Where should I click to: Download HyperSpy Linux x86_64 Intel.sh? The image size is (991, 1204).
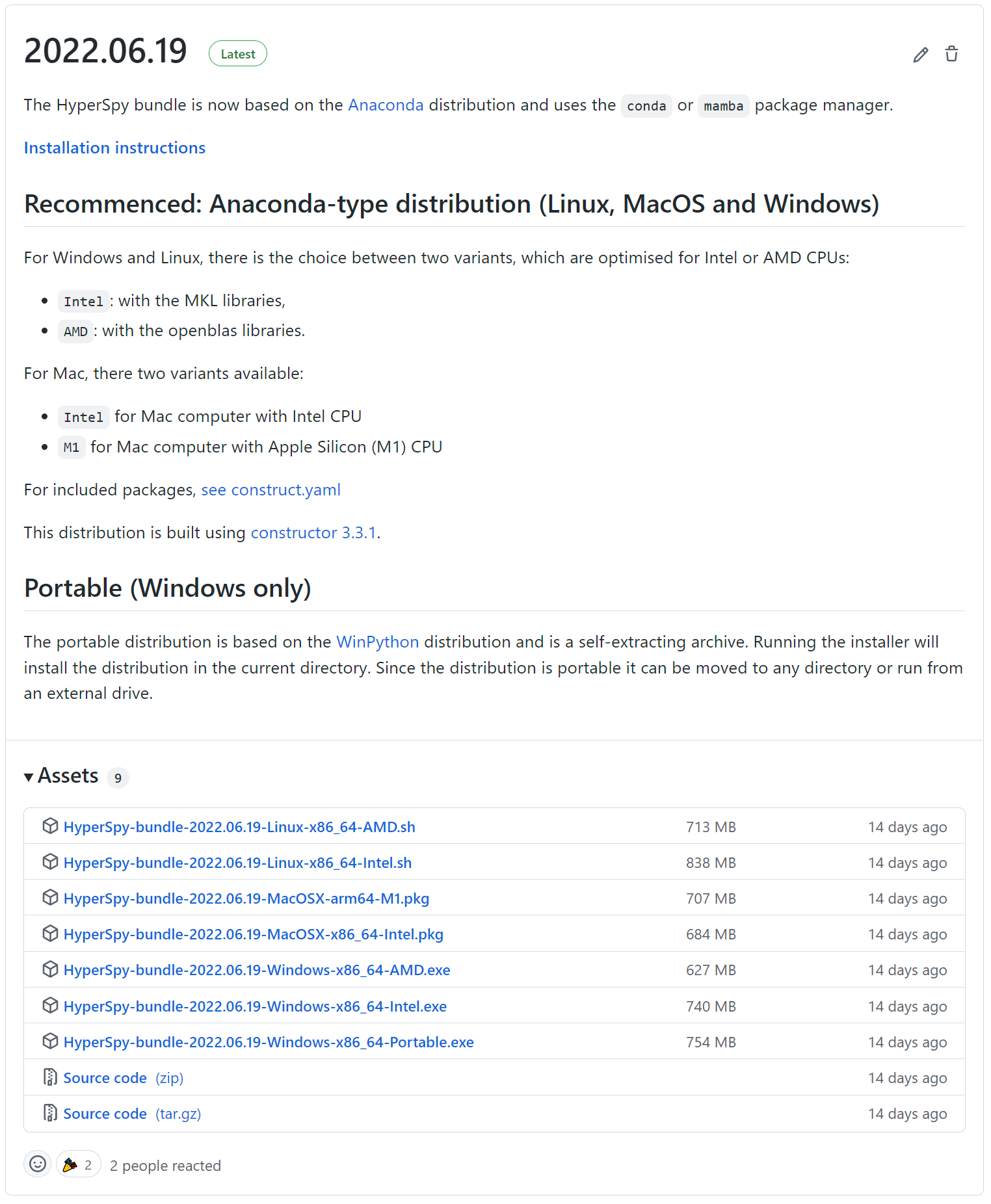tap(237, 863)
